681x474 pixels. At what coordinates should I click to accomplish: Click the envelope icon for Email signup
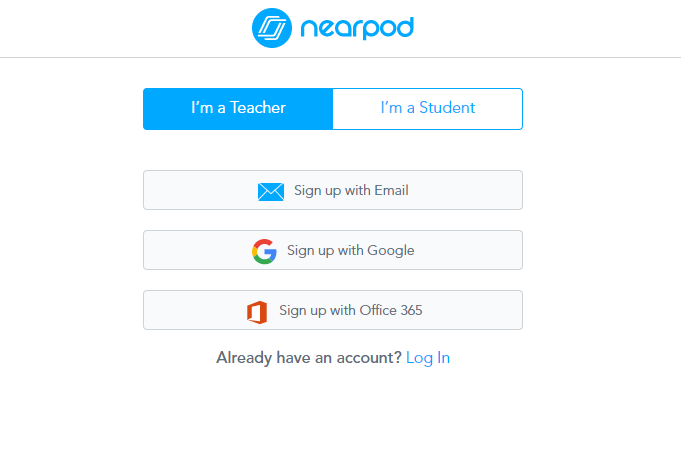tap(270, 191)
